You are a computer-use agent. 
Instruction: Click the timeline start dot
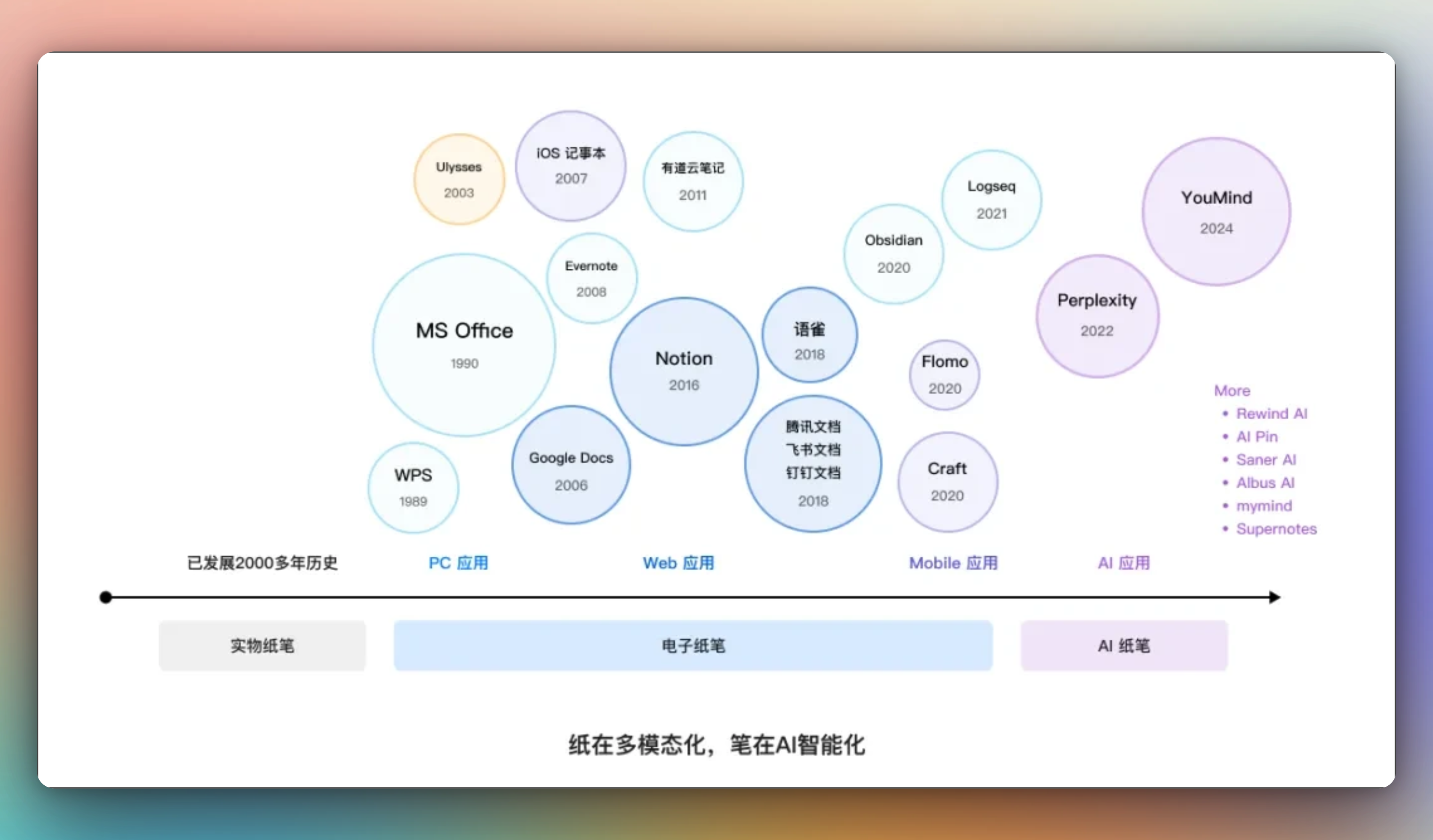106,597
